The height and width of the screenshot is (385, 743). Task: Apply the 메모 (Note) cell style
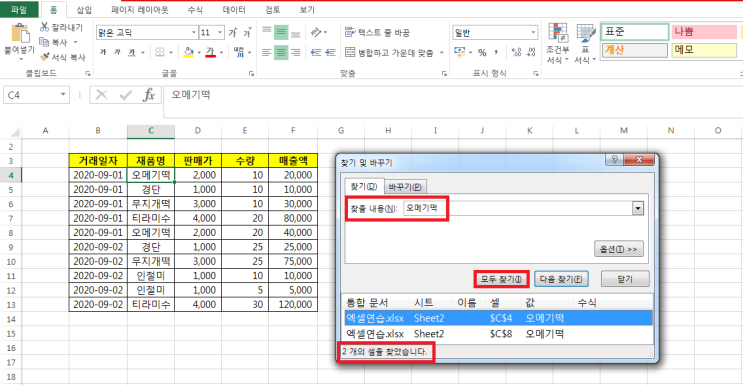[704, 50]
